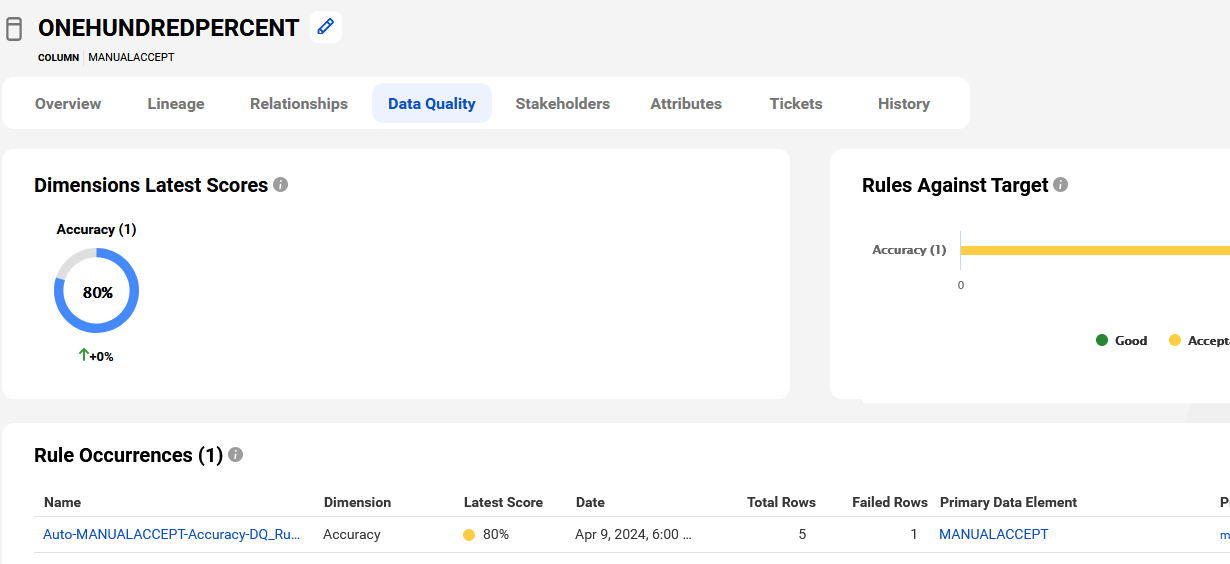This screenshot has width=1230, height=564.
Task: Go to the Relationships tab
Action: (299, 104)
